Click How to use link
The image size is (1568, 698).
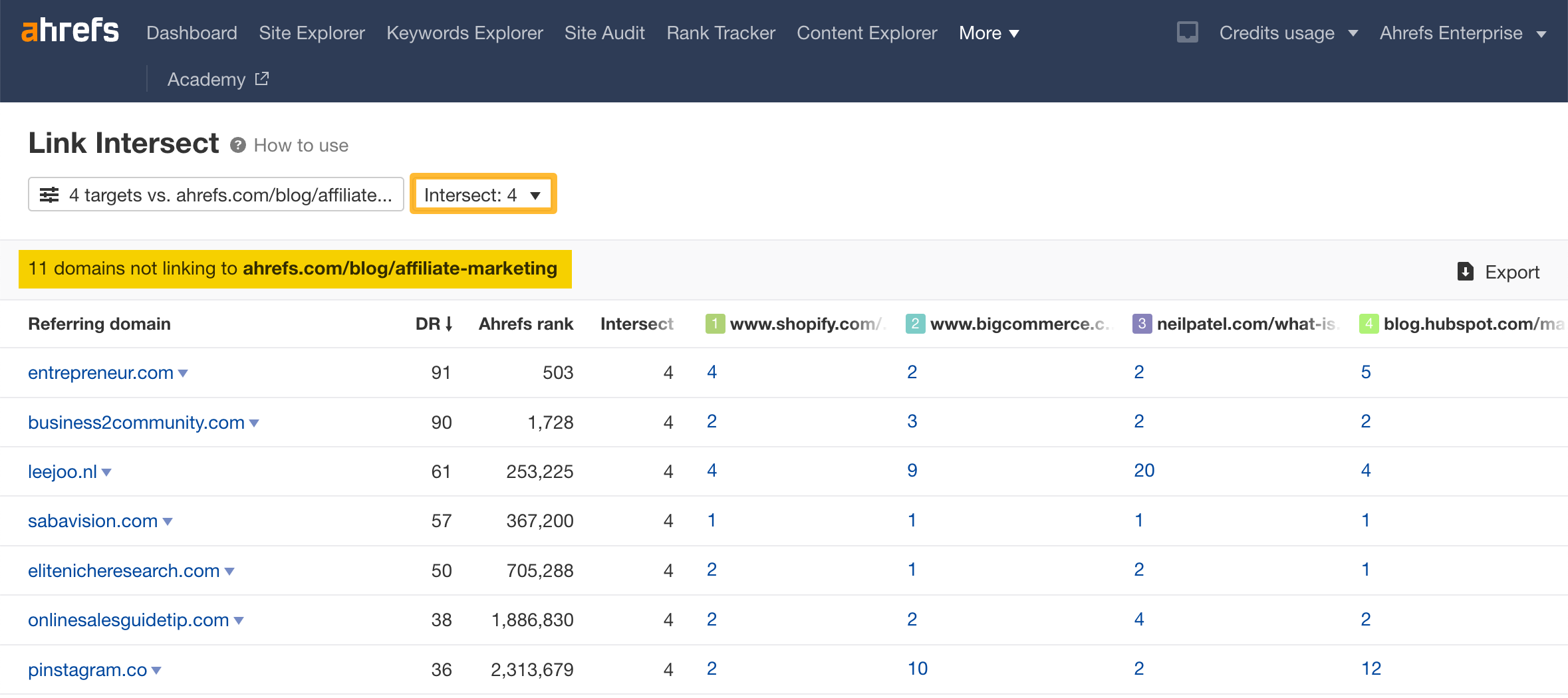point(301,145)
